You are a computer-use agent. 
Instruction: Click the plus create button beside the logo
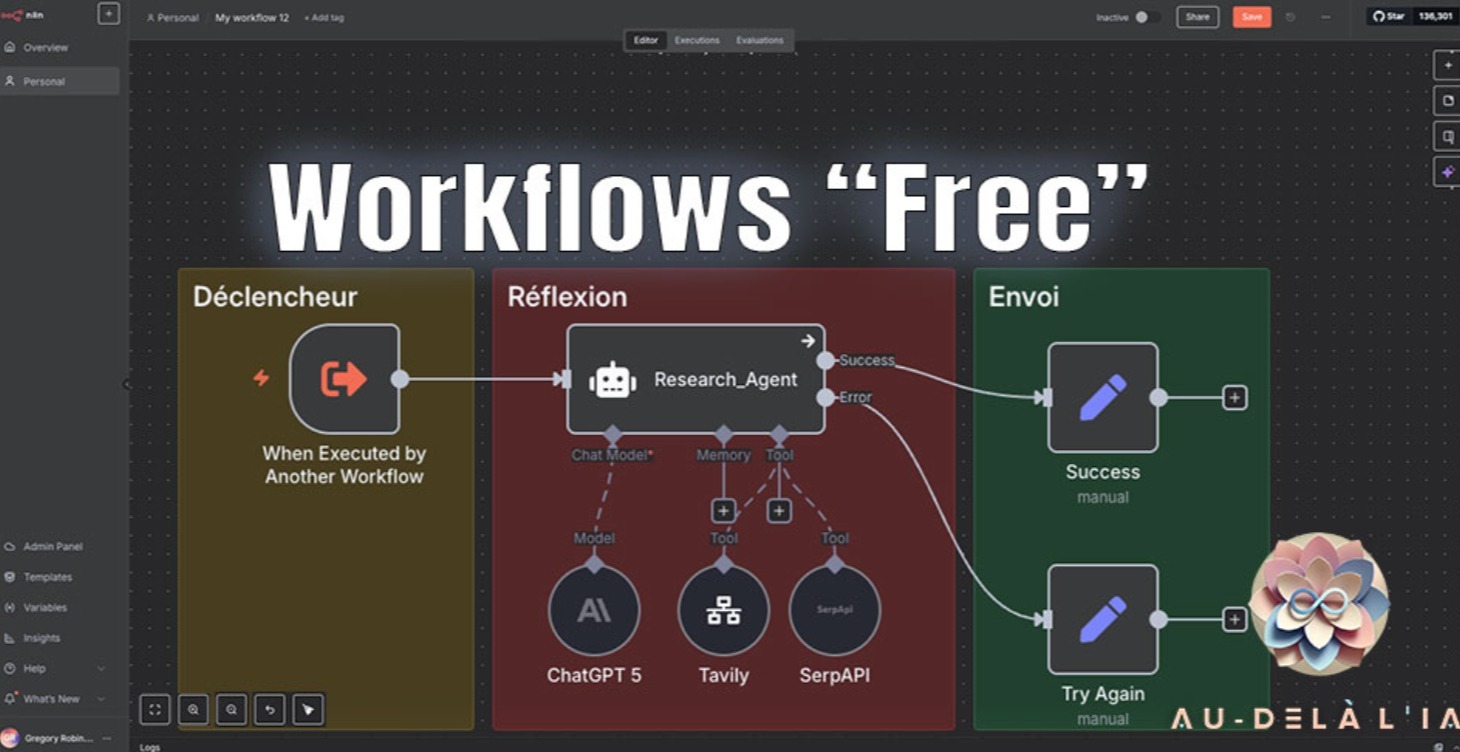(108, 14)
